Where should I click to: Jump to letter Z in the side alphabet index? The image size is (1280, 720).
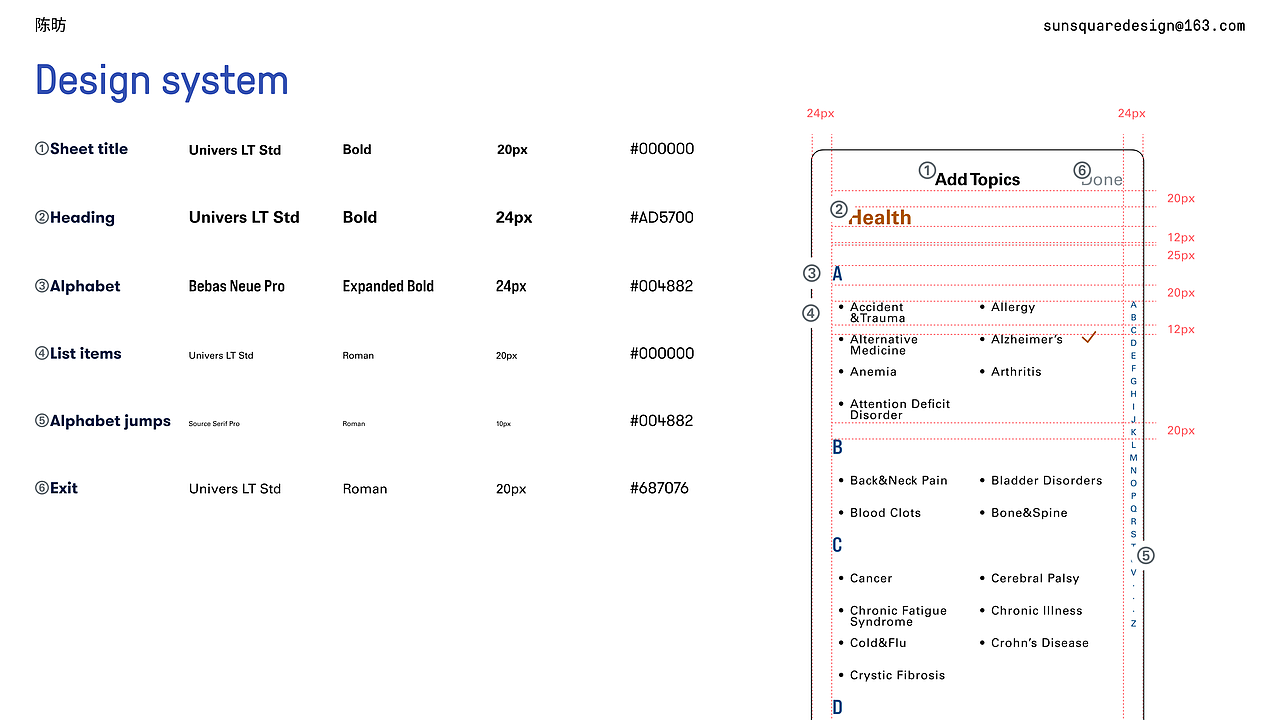click(1133, 623)
